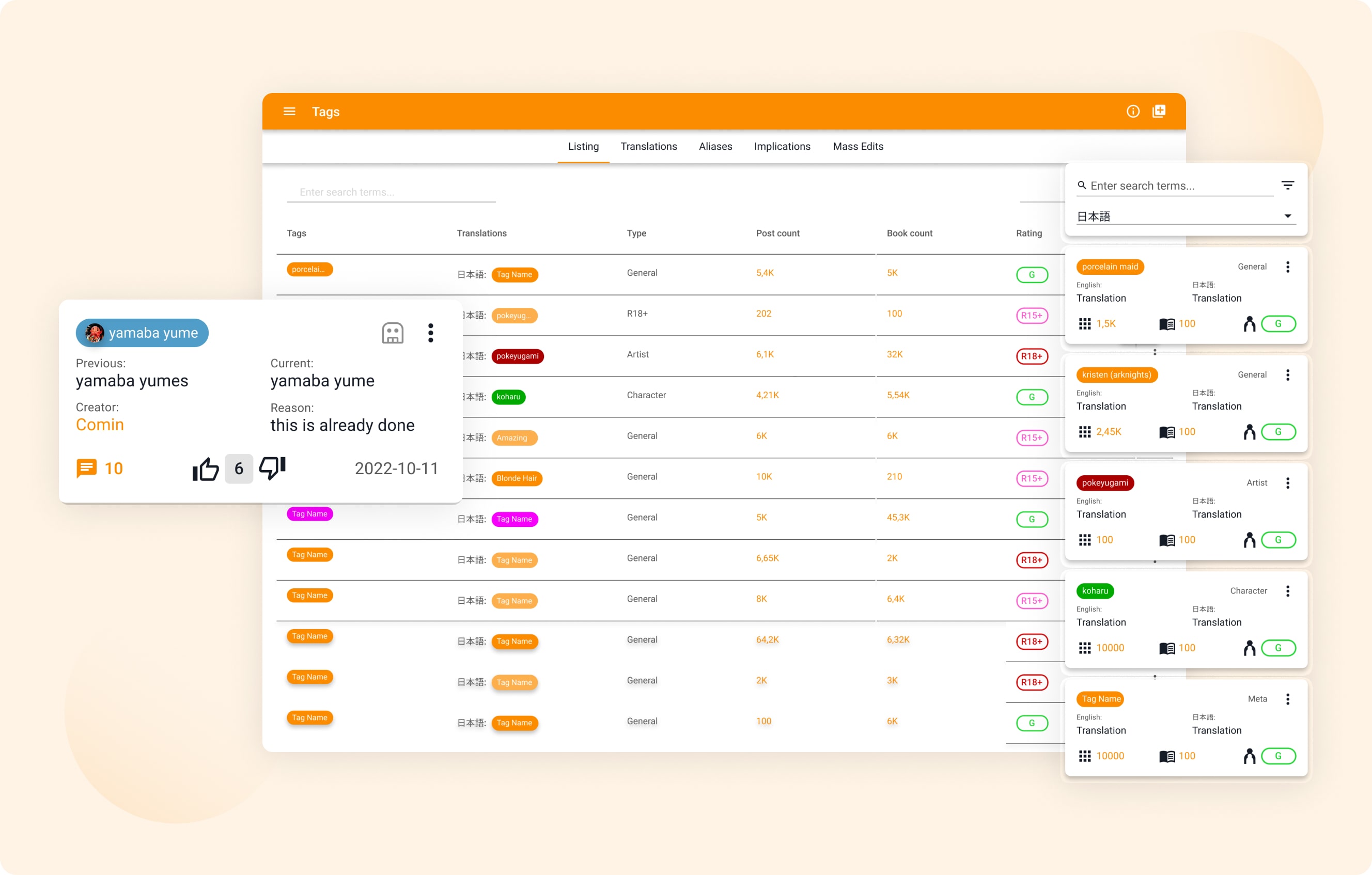Toggle the R18+ rating badge in pokeyugami row
The width and height of the screenshot is (1372, 875).
(x=1031, y=356)
